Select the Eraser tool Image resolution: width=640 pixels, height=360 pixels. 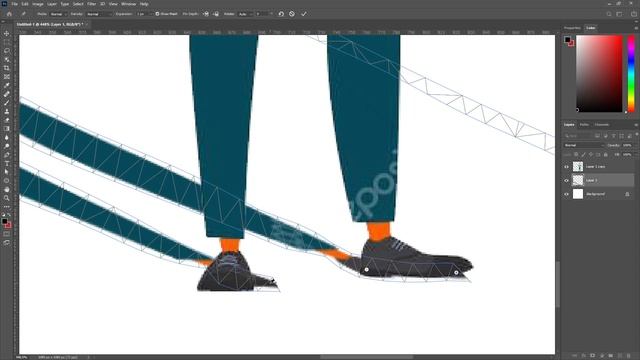click(7, 120)
